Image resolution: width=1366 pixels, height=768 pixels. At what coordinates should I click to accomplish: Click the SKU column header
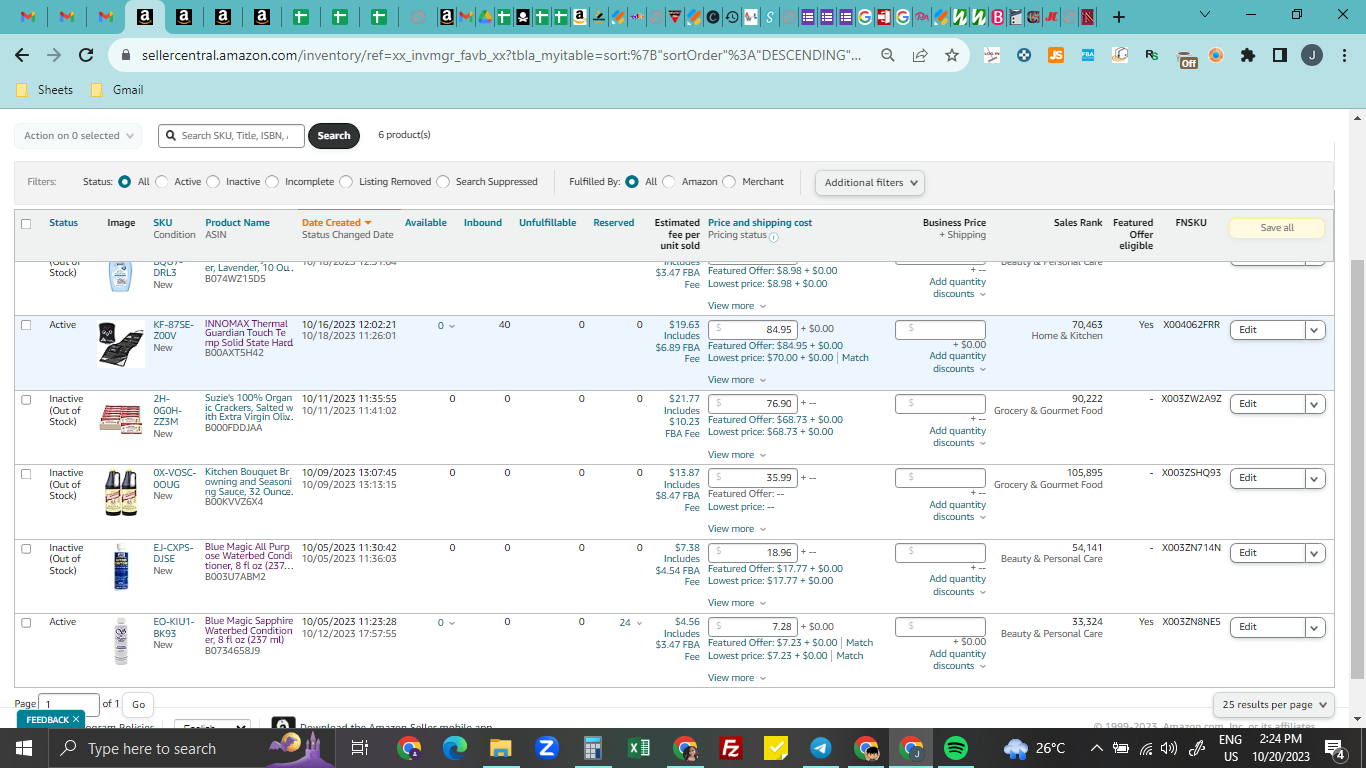point(163,223)
